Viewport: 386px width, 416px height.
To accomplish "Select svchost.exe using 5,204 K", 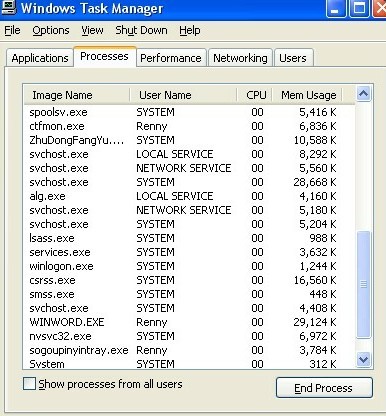I will coord(189,224).
